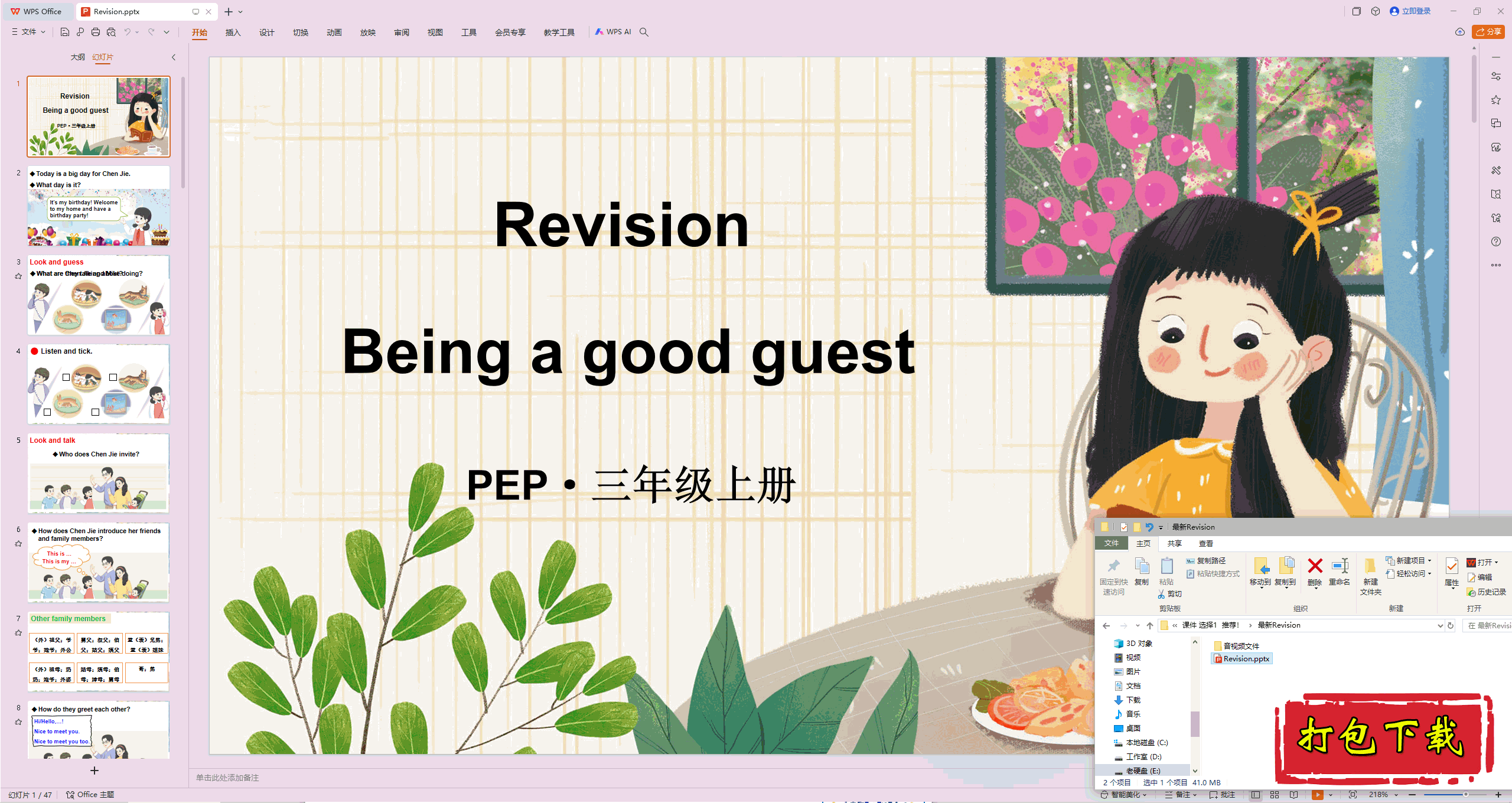Click zoom in plus in status bar

pyautogui.click(x=1498, y=795)
